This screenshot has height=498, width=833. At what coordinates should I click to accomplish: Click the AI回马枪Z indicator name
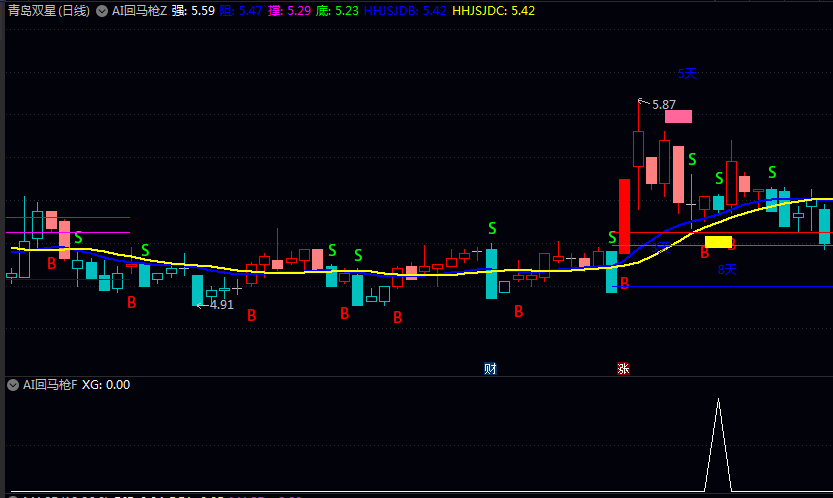click(139, 11)
